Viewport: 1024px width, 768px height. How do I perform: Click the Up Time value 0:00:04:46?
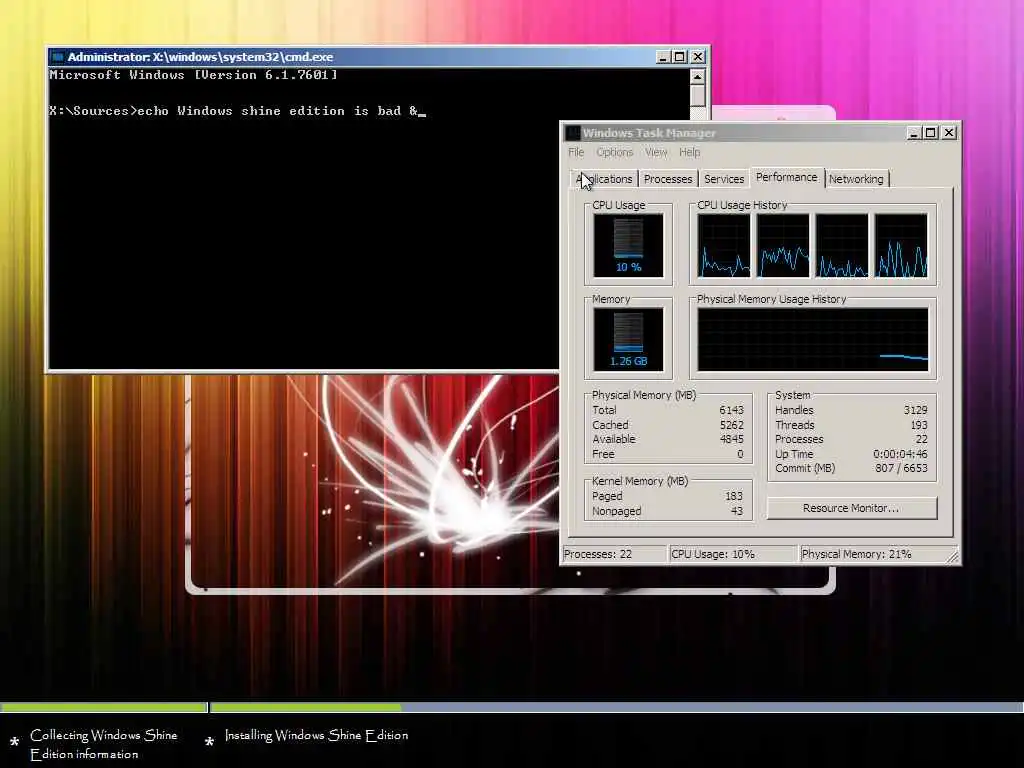pos(900,454)
